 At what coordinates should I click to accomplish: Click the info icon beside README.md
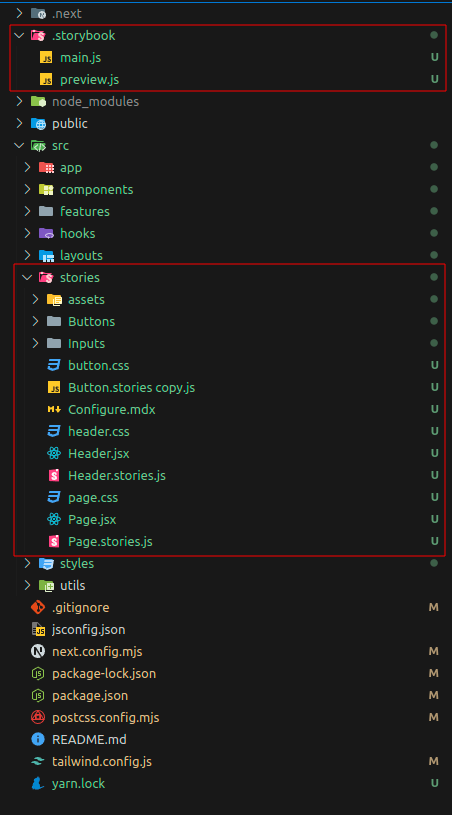pos(38,739)
